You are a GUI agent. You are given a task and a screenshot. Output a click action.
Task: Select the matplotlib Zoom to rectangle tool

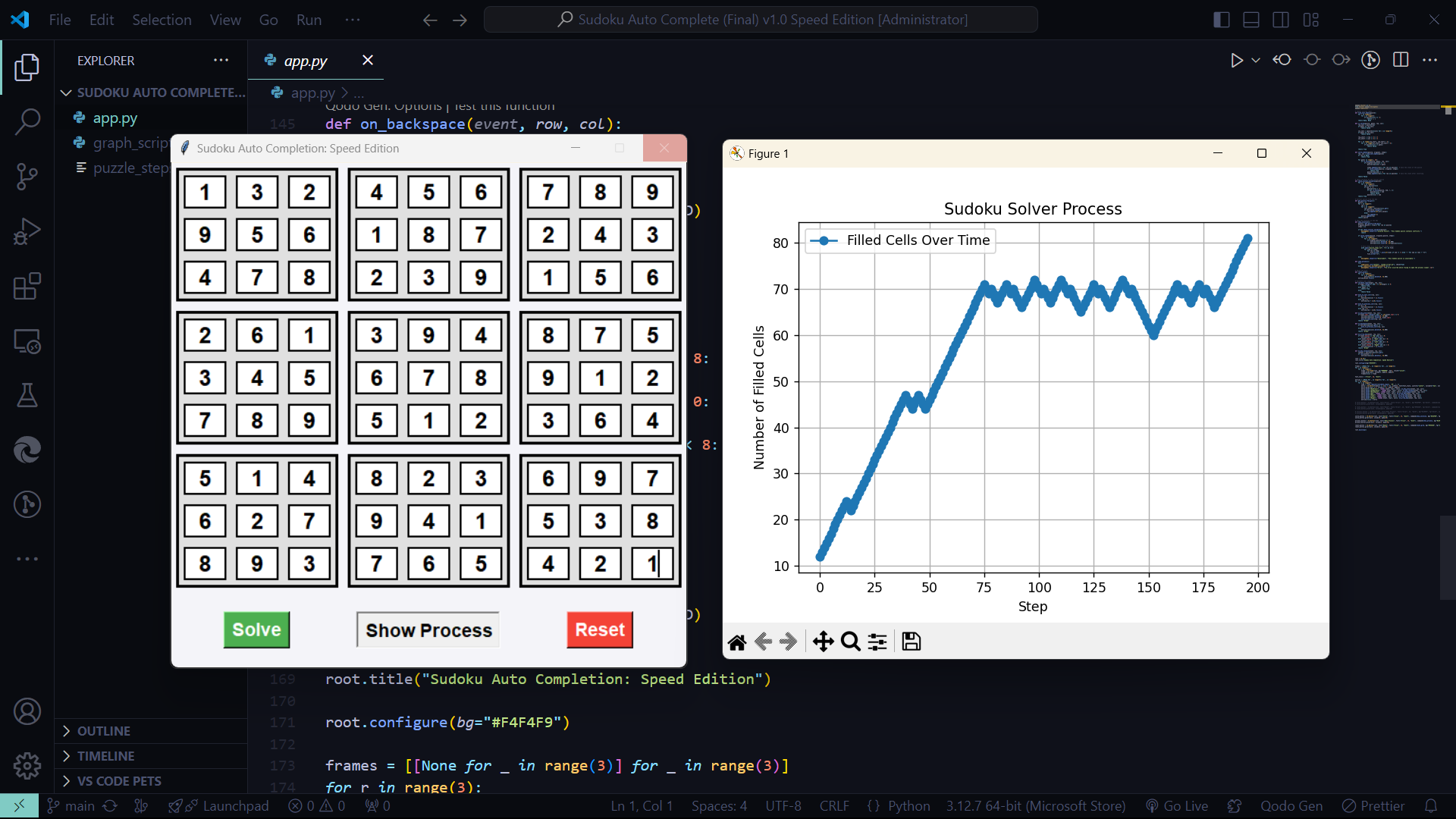[x=851, y=642]
